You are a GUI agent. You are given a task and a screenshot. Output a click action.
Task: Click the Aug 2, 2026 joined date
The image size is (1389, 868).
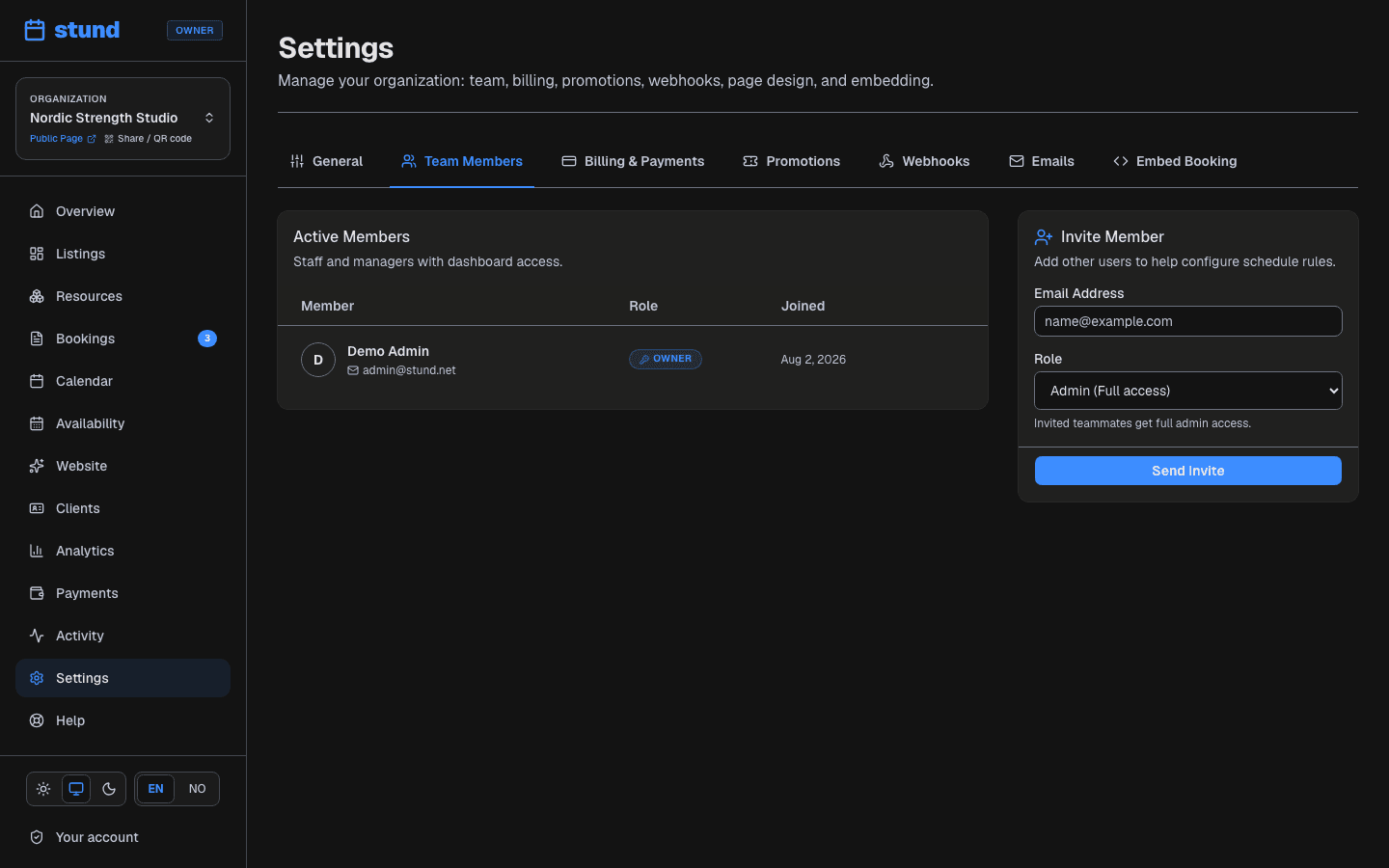(x=813, y=360)
